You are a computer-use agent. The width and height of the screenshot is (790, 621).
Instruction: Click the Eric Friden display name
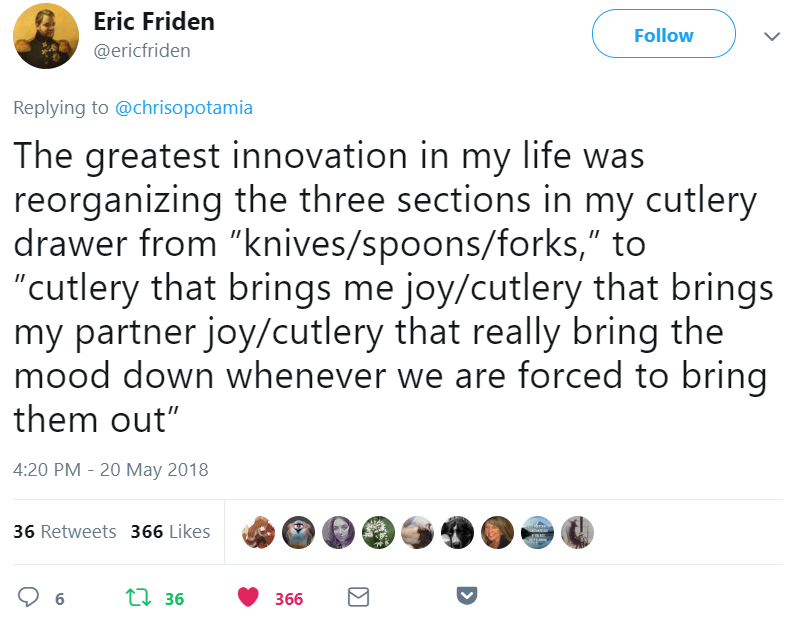pyautogui.click(x=154, y=22)
